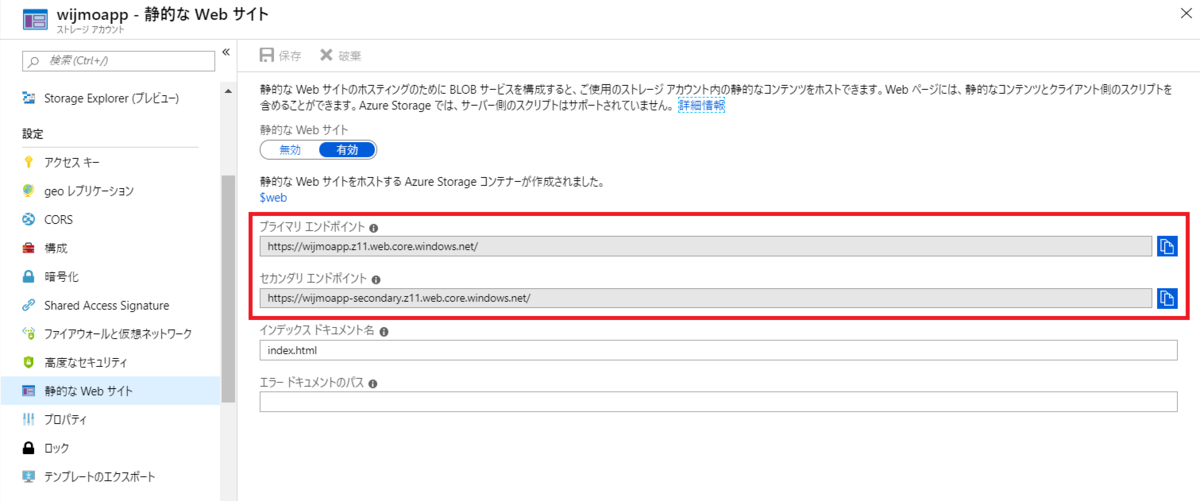1200x501 pixels.
Task: Click the secondary endpoint URL field
Action: coord(706,298)
